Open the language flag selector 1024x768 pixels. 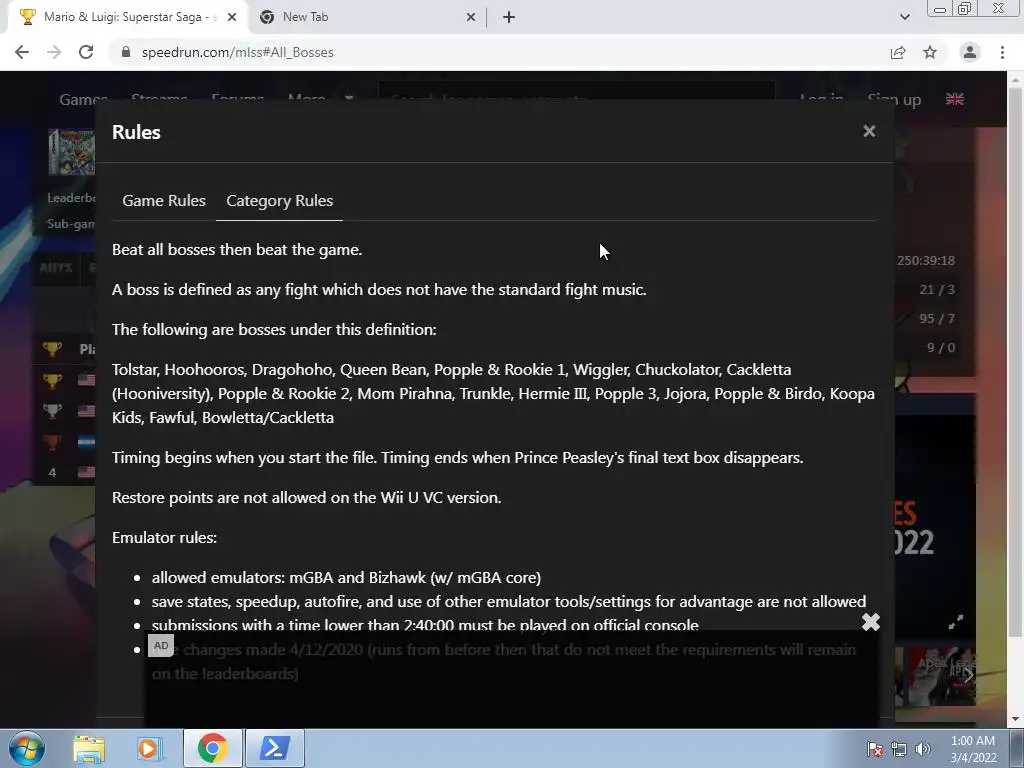pyautogui.click(x=955, y=99)
